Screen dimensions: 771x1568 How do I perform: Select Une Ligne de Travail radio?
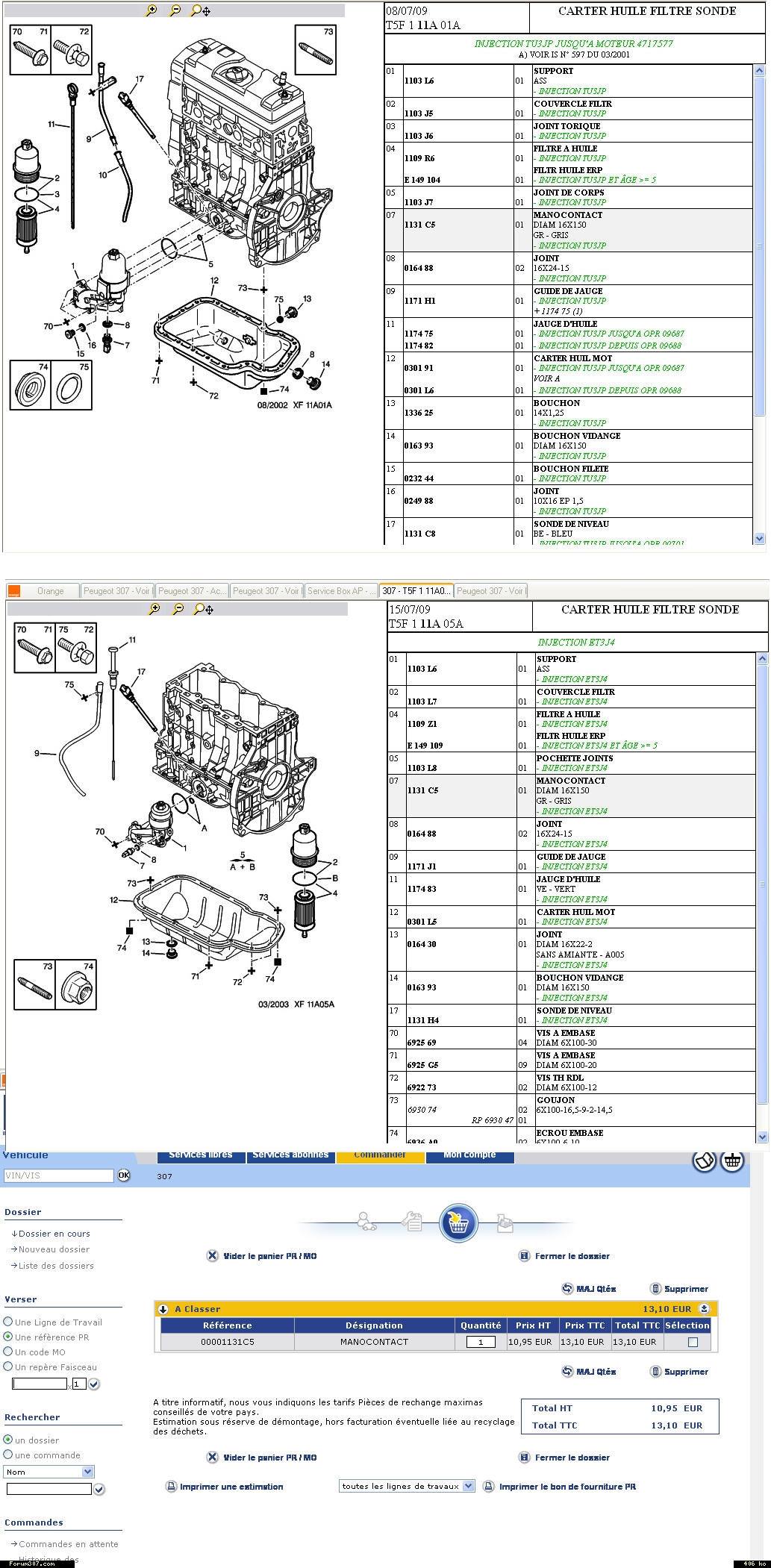pos(8,1322)
